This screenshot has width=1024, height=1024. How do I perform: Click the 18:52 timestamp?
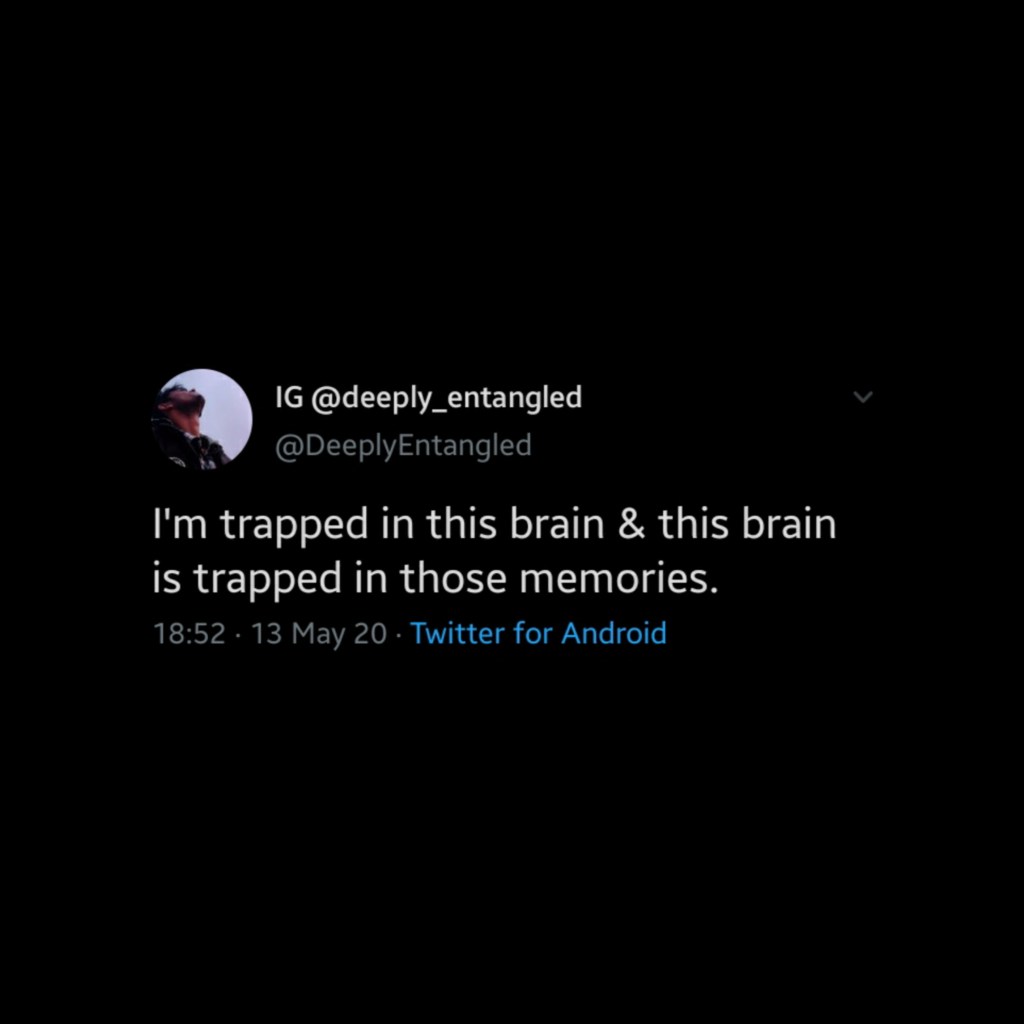coord(189,633)
